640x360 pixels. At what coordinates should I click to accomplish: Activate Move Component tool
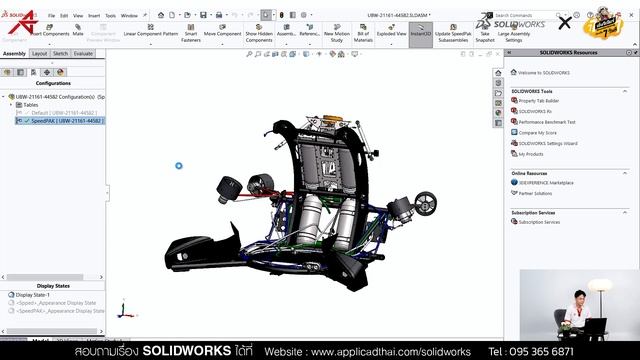click(x=222, y=30)
